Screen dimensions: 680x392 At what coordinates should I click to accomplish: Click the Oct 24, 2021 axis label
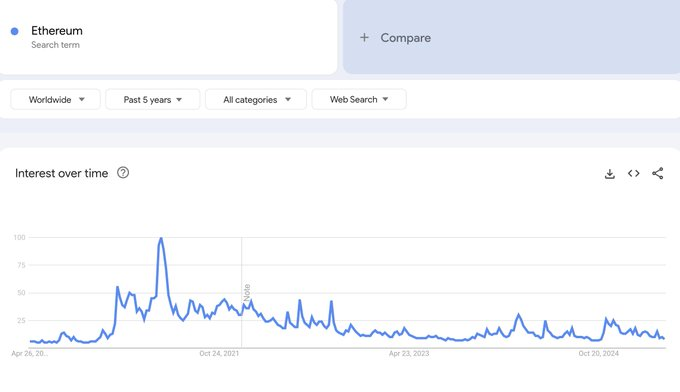point(219,353)
